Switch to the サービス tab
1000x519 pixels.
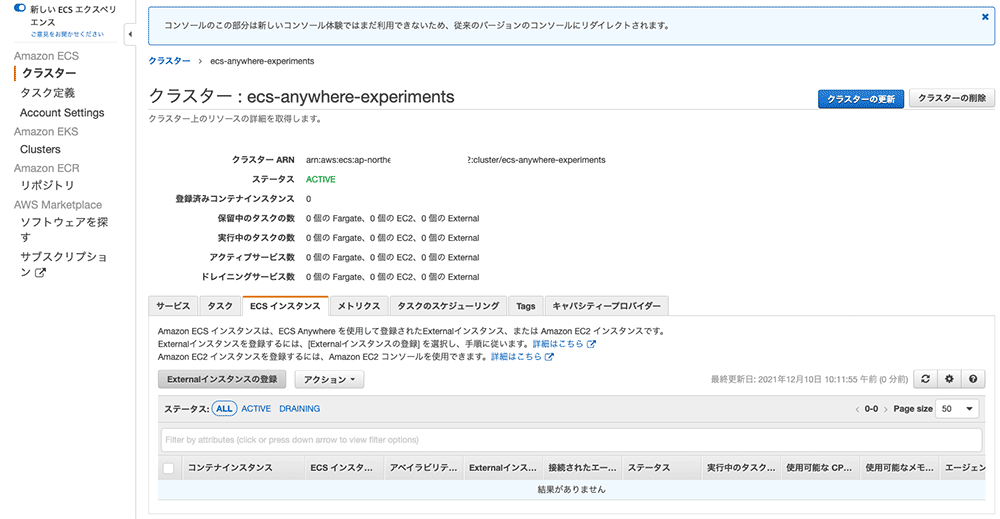click(173, 306)
